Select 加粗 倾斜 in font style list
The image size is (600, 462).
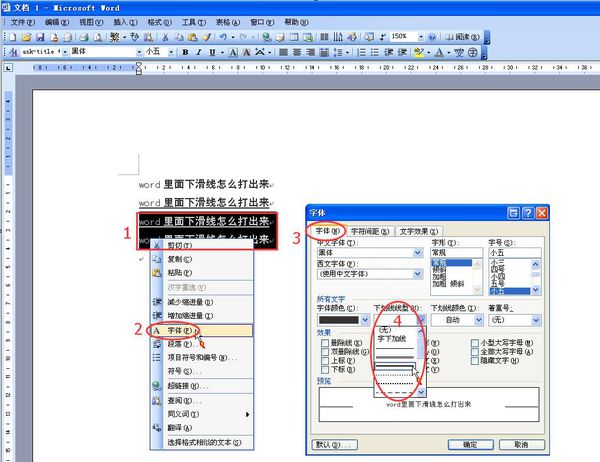click(448, 284)
